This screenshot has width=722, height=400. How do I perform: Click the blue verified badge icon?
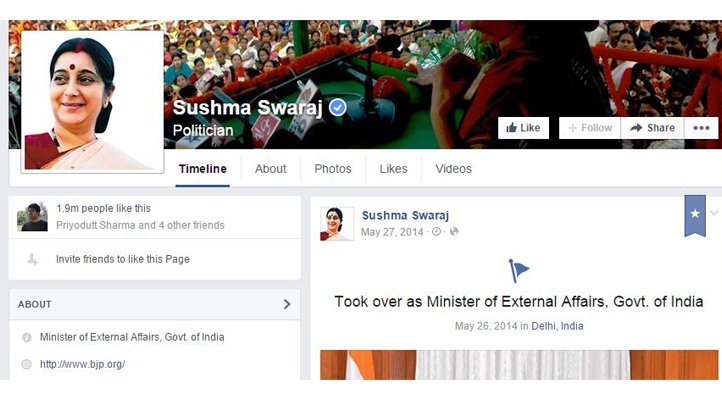(338, 108)
